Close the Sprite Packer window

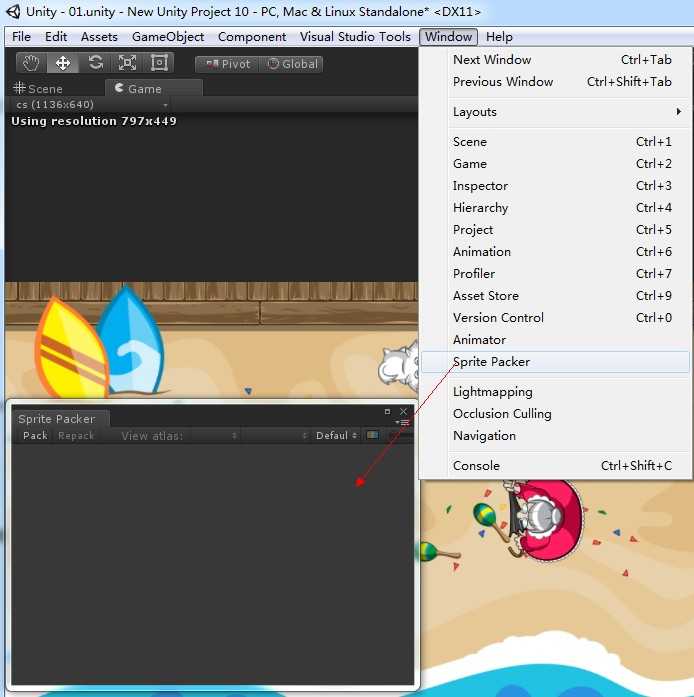[403, 412]
